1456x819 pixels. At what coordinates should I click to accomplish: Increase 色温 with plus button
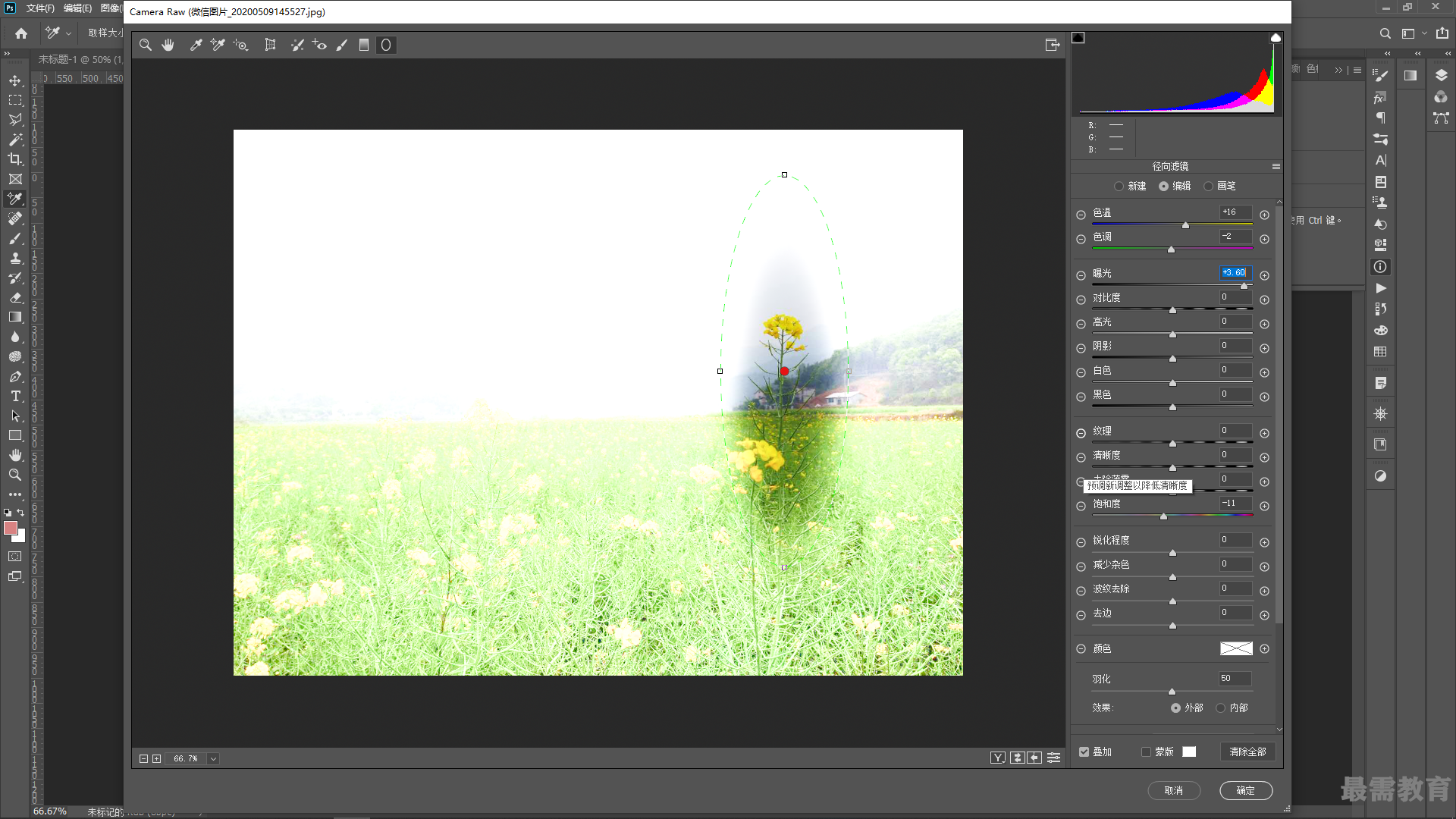[1264, 215]
